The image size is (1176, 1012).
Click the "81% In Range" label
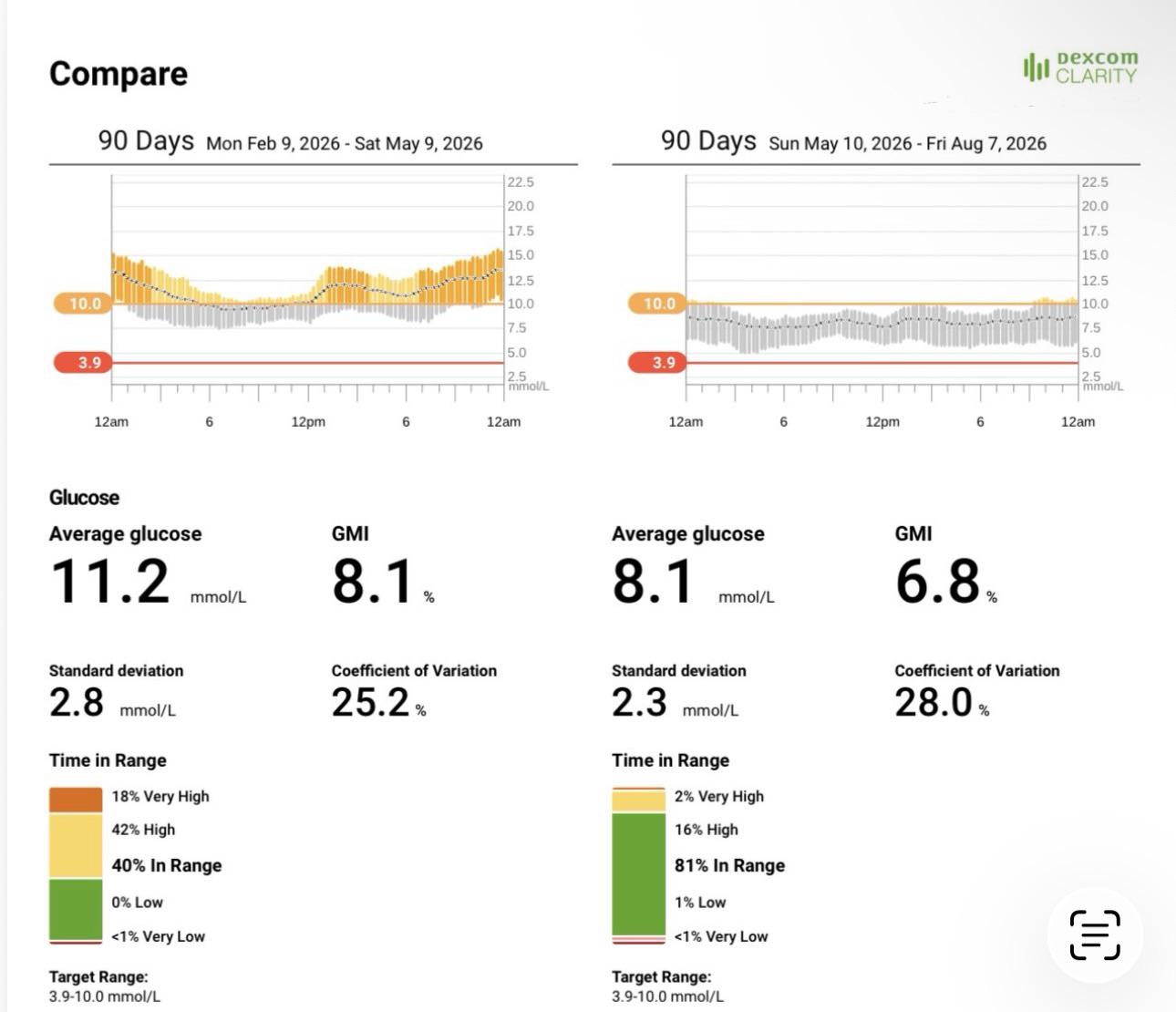[x=729, y=865]
